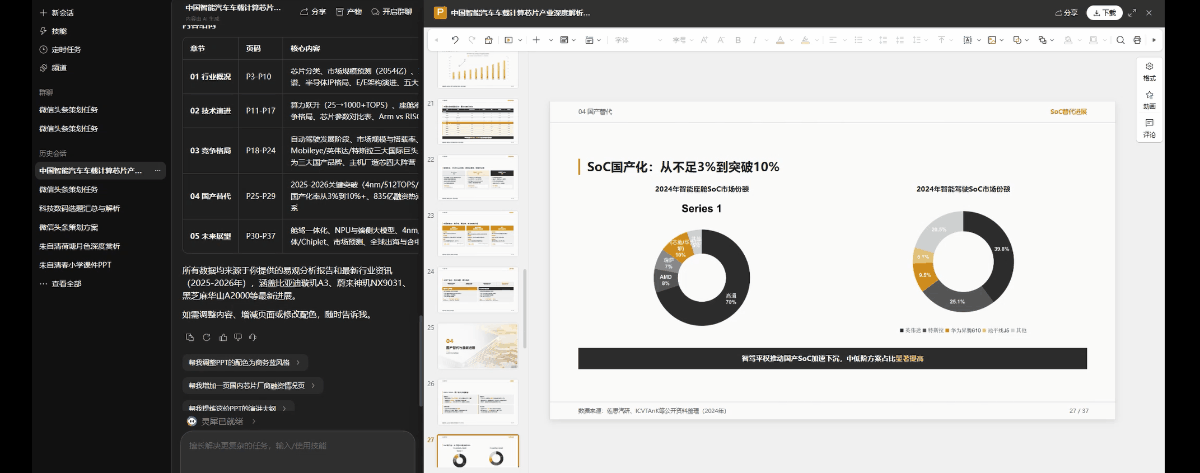Play the response audio (speaker icon)
The width and height of the screenshot is (1200, 473).
point(253,337)
